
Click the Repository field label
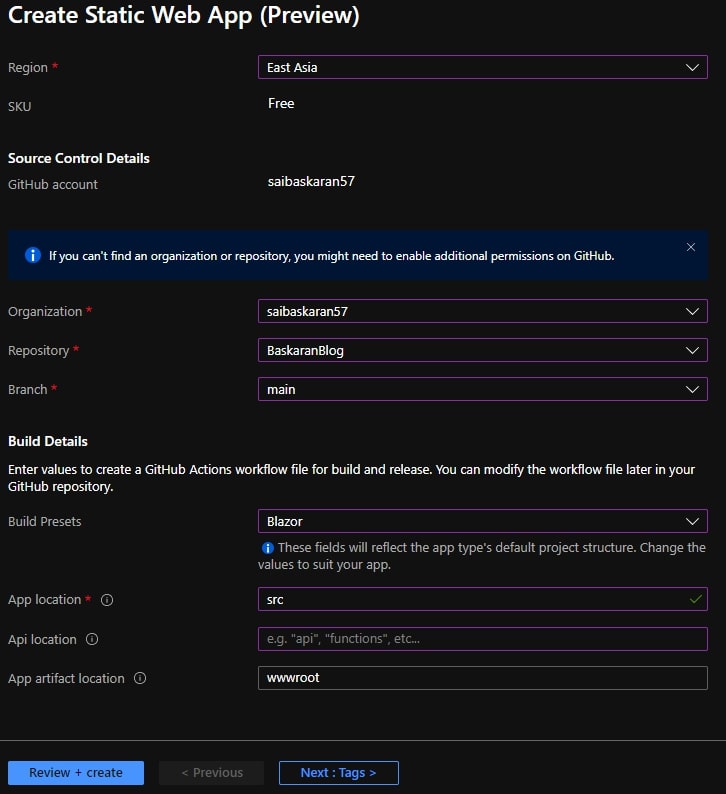(x=38, y=350)
